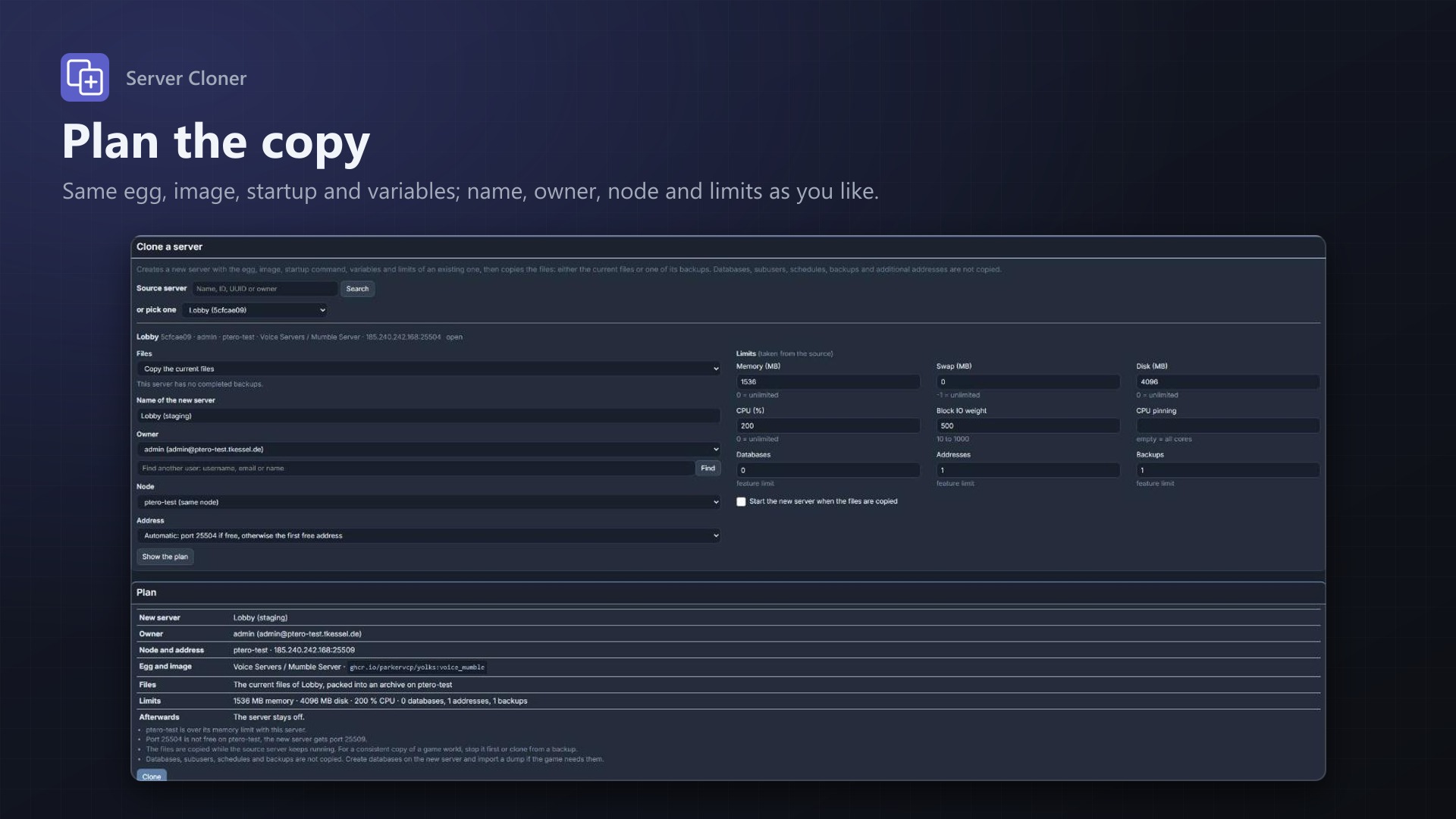Click the CPU pinning input field

1228,426
